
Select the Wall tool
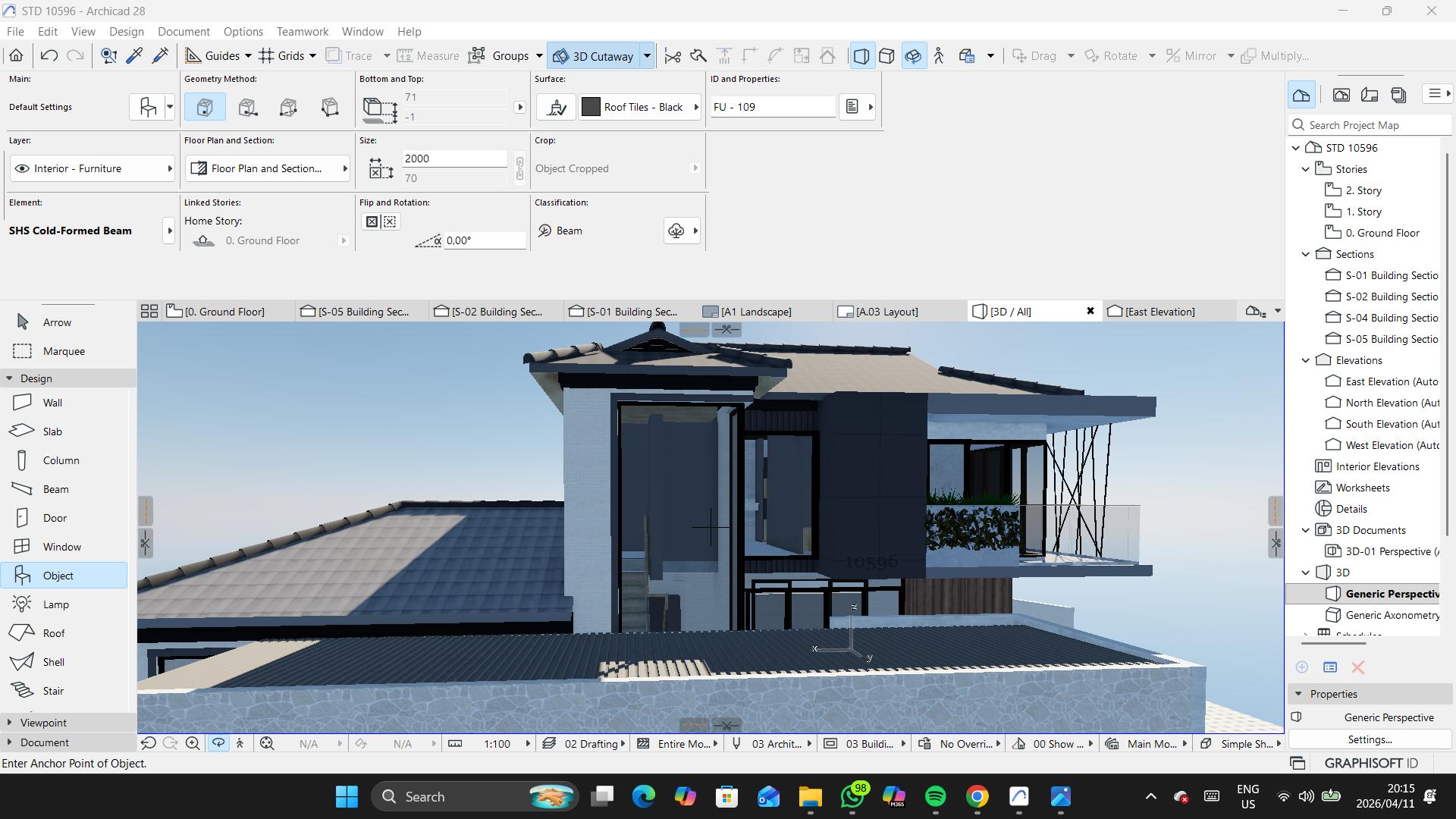point(52,403)
